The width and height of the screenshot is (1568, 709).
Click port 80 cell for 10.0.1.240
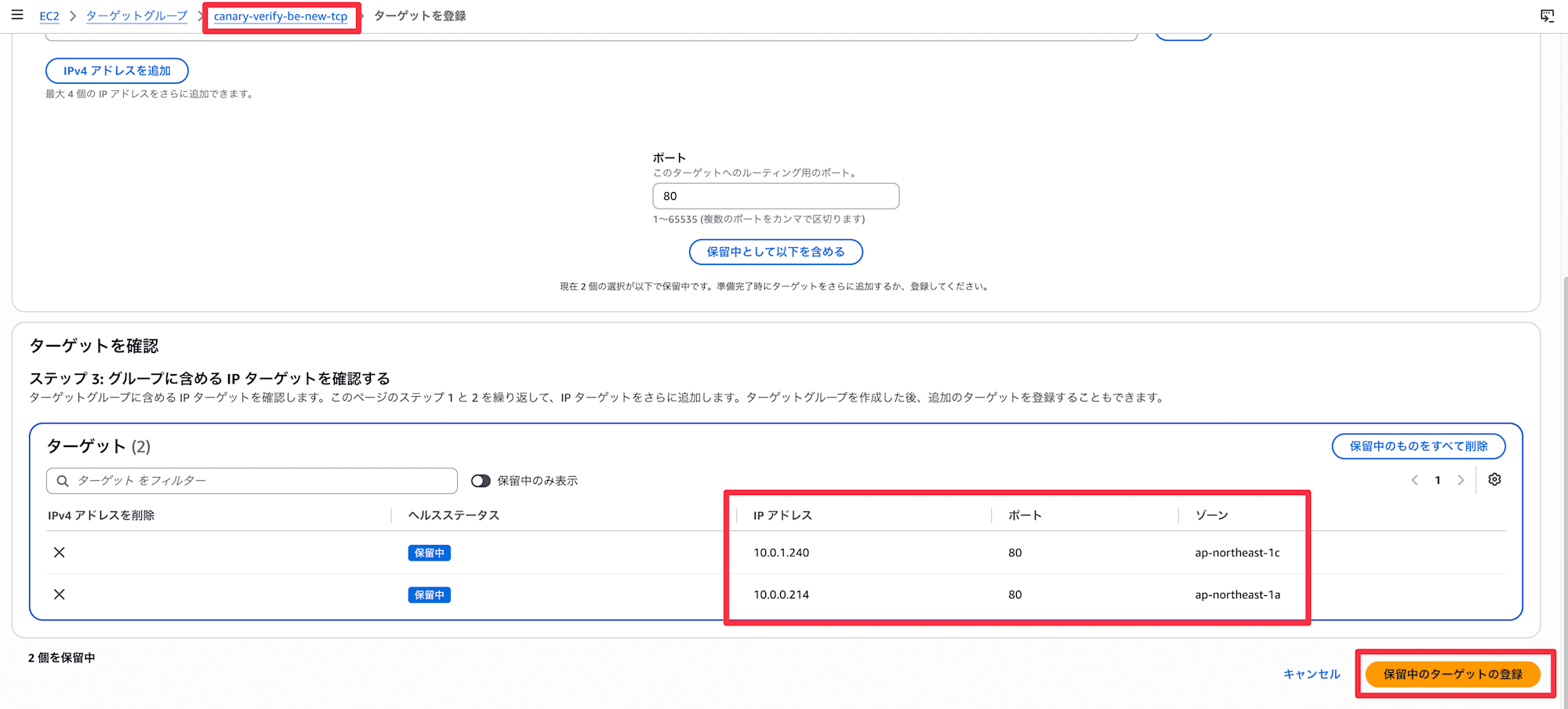coord(1015,552)
